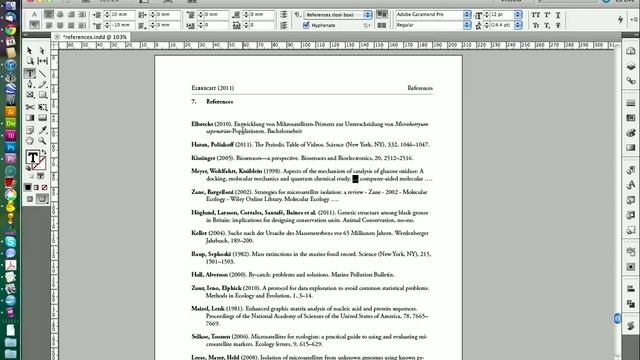This screenshot has width=640, height=360.
Task: Open the Gradient panel icon
Action: pyautogui.click(x=631, y=148)
